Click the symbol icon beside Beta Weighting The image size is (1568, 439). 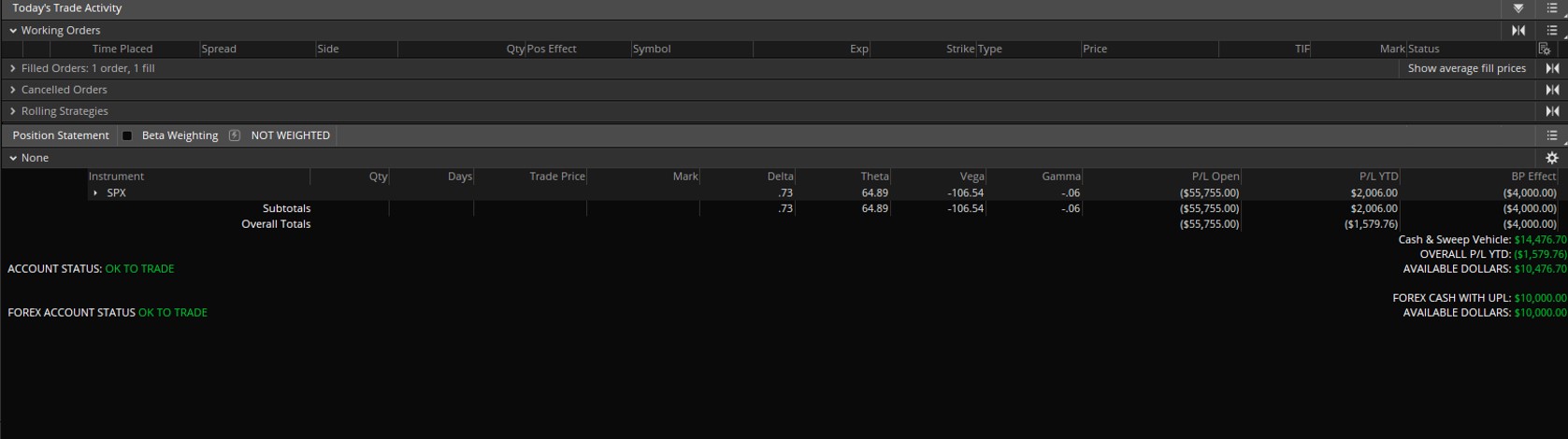tap(235, 135)
